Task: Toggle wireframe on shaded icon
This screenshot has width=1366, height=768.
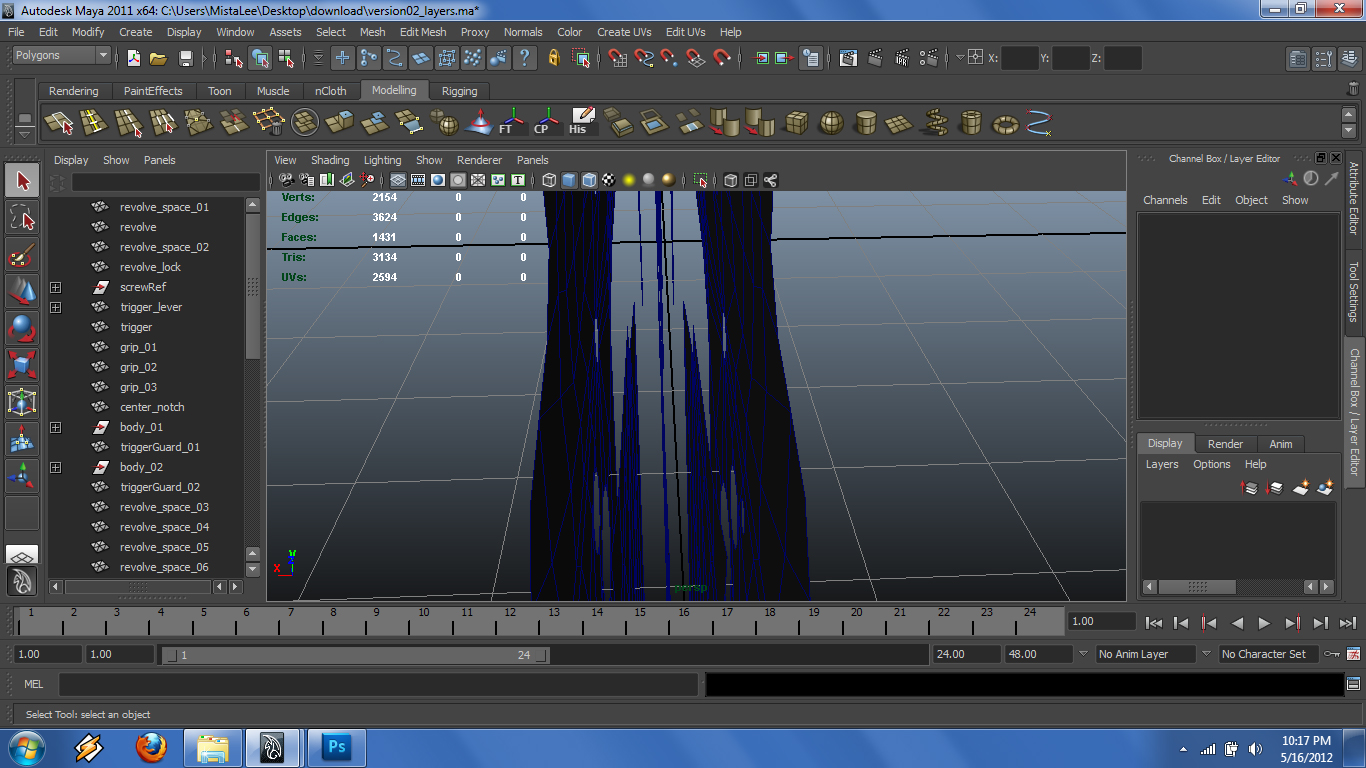Action: (x=589, y=180)
